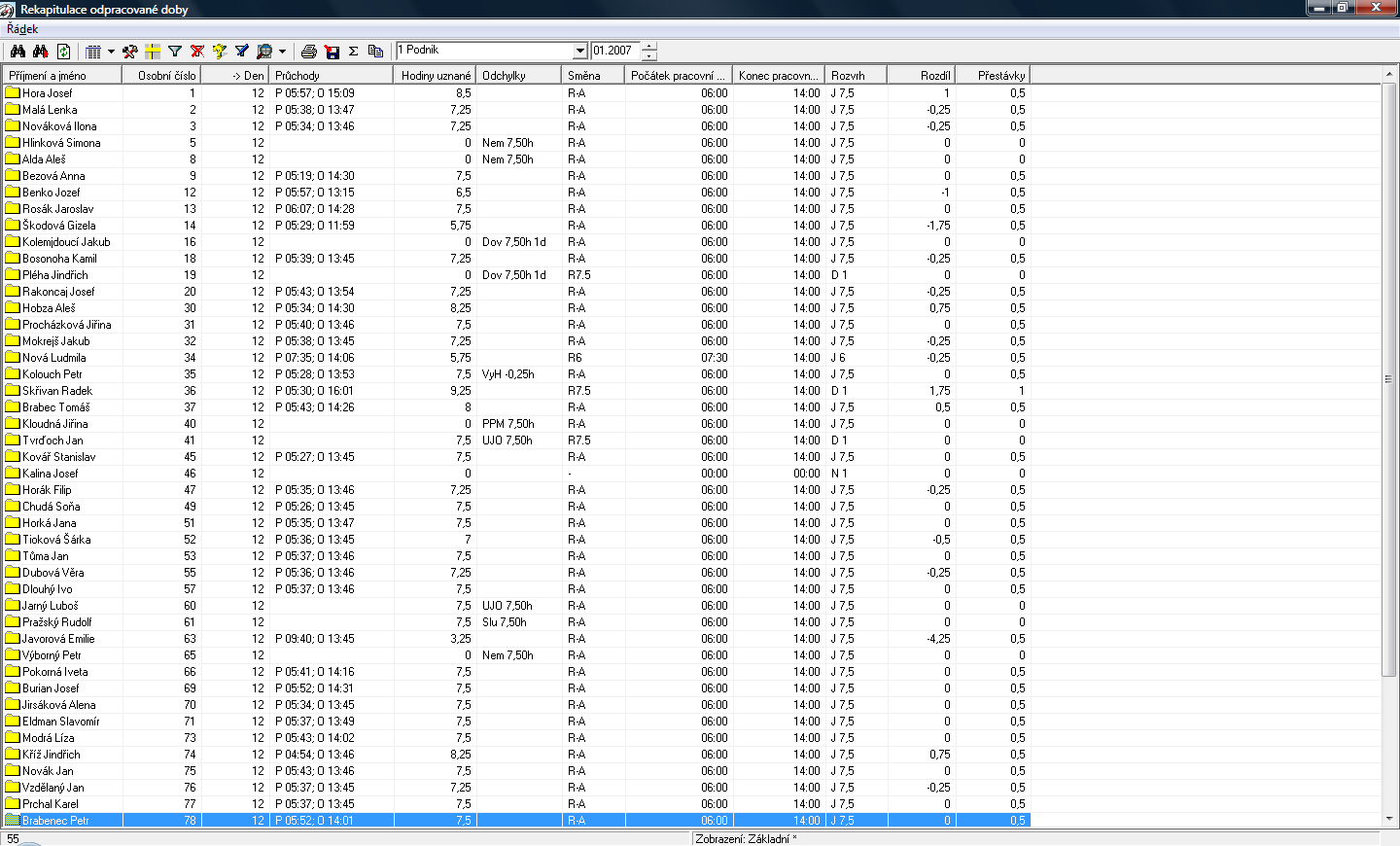
Task: Click the funnel filter icon
Action: (175, 52)
